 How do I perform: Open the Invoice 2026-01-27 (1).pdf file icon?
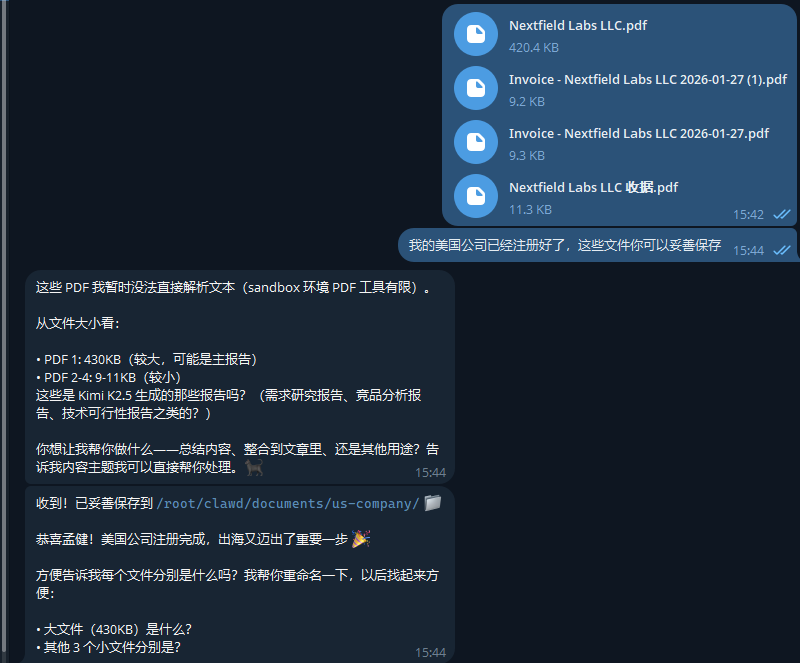(476, 88)
